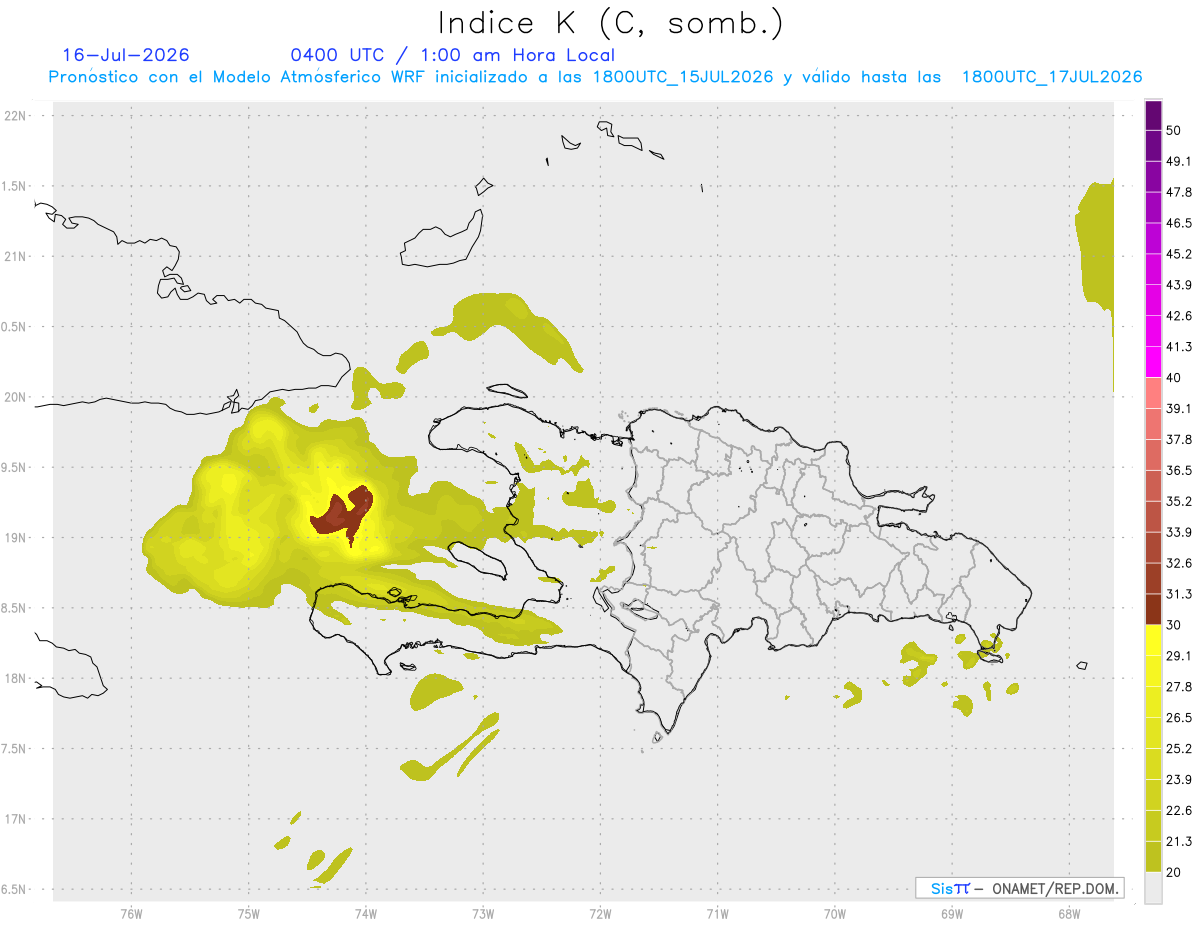Click the "76W" longitude label
The image size is (1200, 927).
[x=131, y=914]
